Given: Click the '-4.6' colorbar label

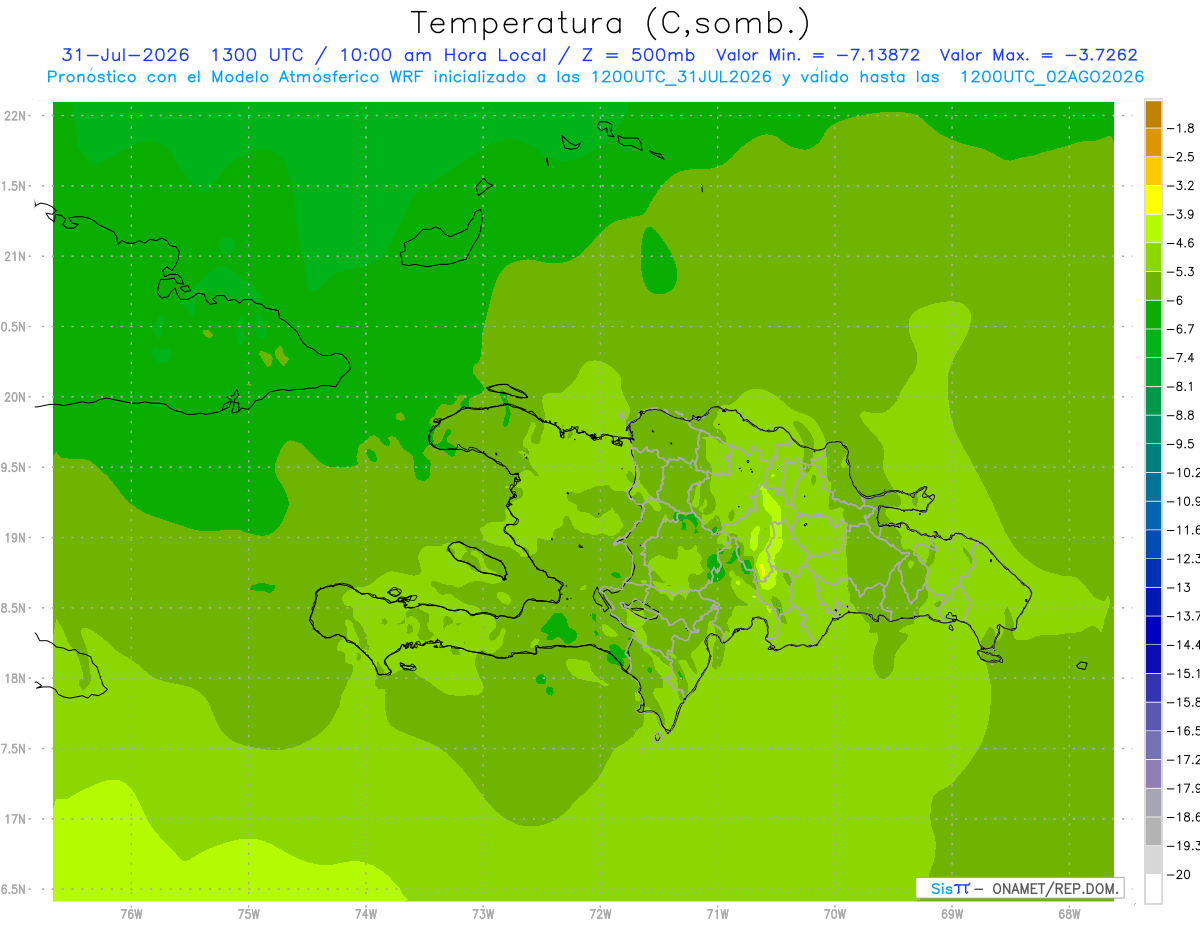Looking at the screenshot, I should [x=1181, y=243].
